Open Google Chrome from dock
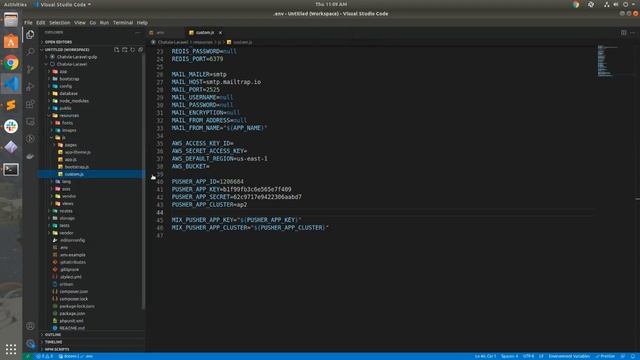 pyautogui.click(x=11, y=63)
